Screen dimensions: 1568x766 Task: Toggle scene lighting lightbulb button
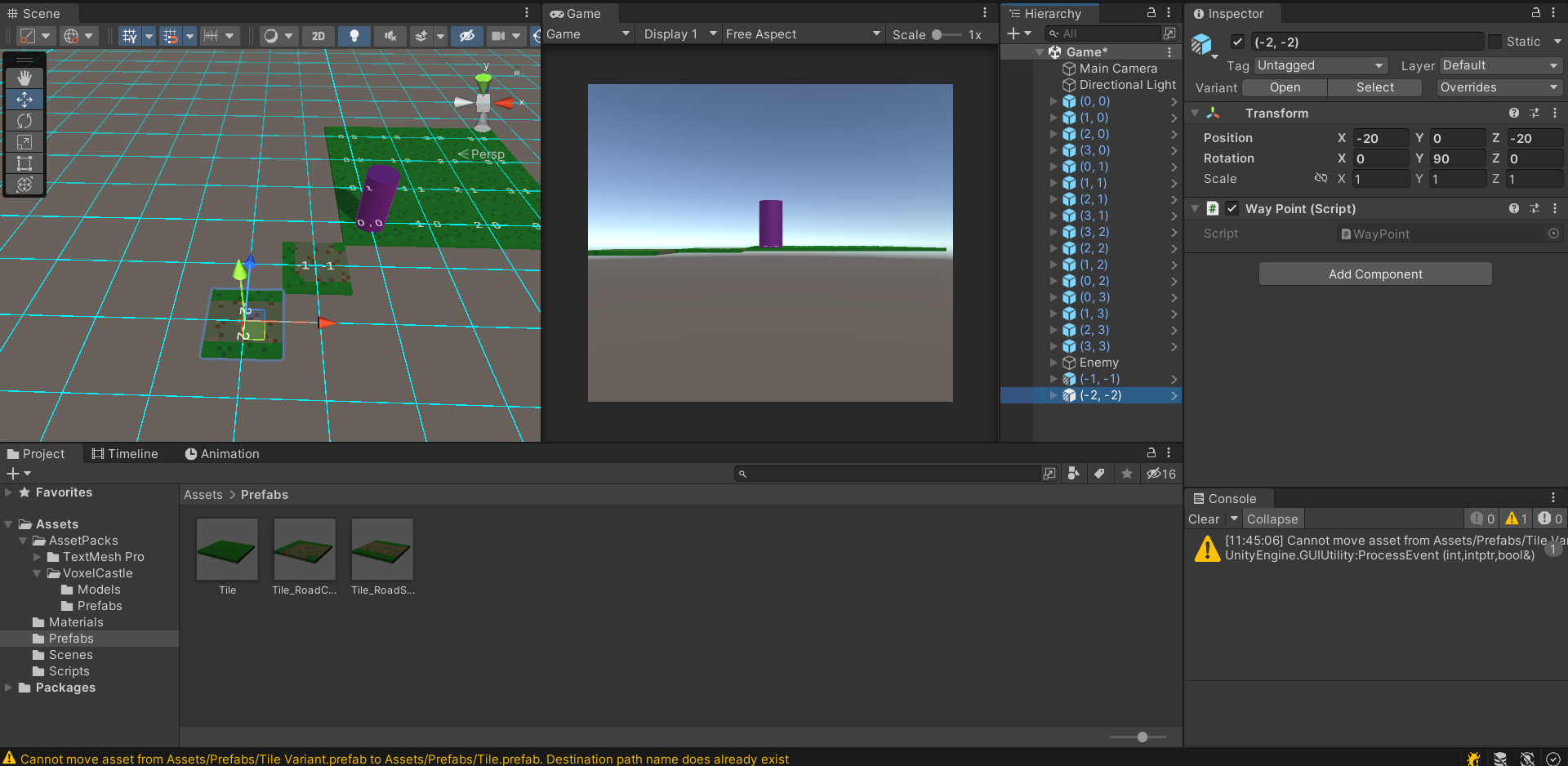pyautogui.click(x=354, y=36)
